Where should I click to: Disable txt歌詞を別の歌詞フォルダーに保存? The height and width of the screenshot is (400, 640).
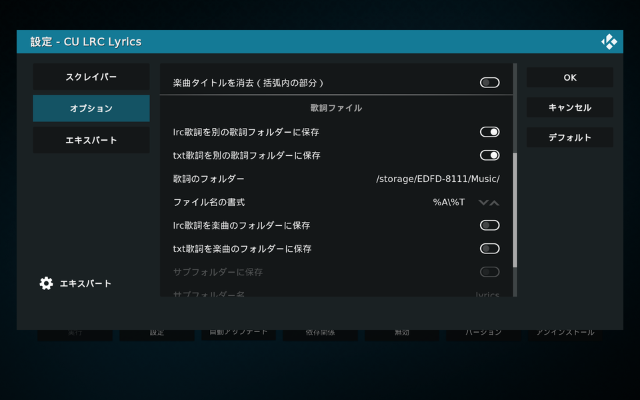[489, 155]
